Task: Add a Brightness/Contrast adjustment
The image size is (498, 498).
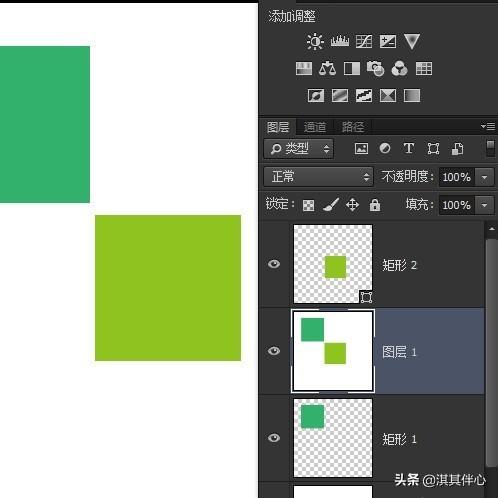Action: [315, 42]
